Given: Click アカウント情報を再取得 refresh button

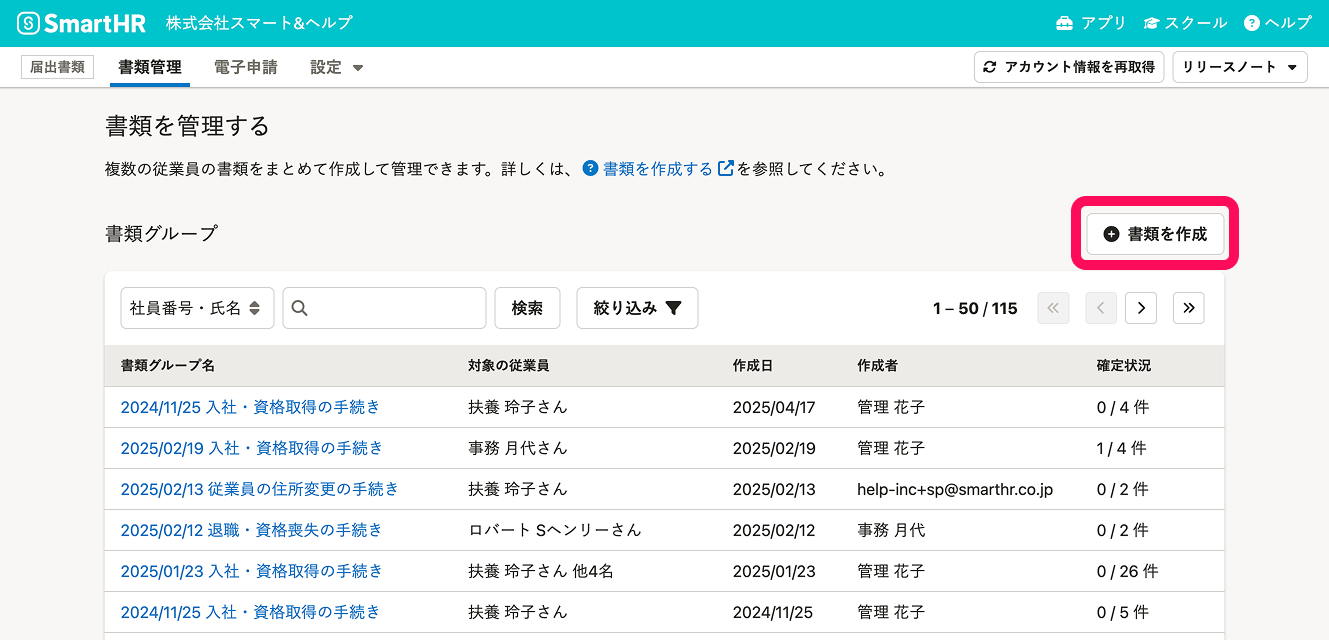Looking at the screenshot, I should click(1068, 67).
